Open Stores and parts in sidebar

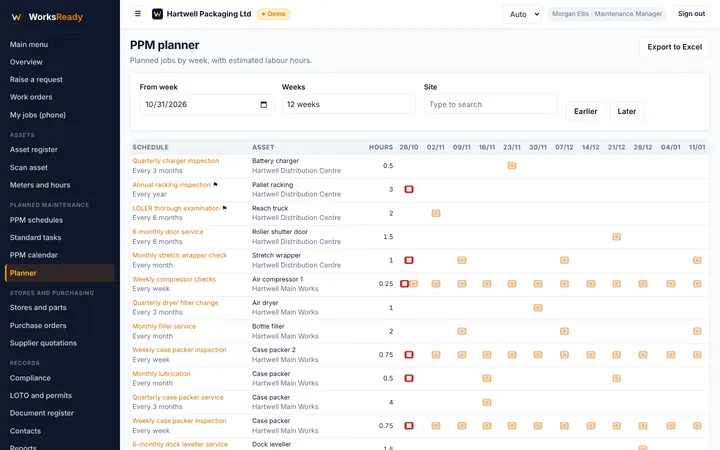click(x=38, y=308)
